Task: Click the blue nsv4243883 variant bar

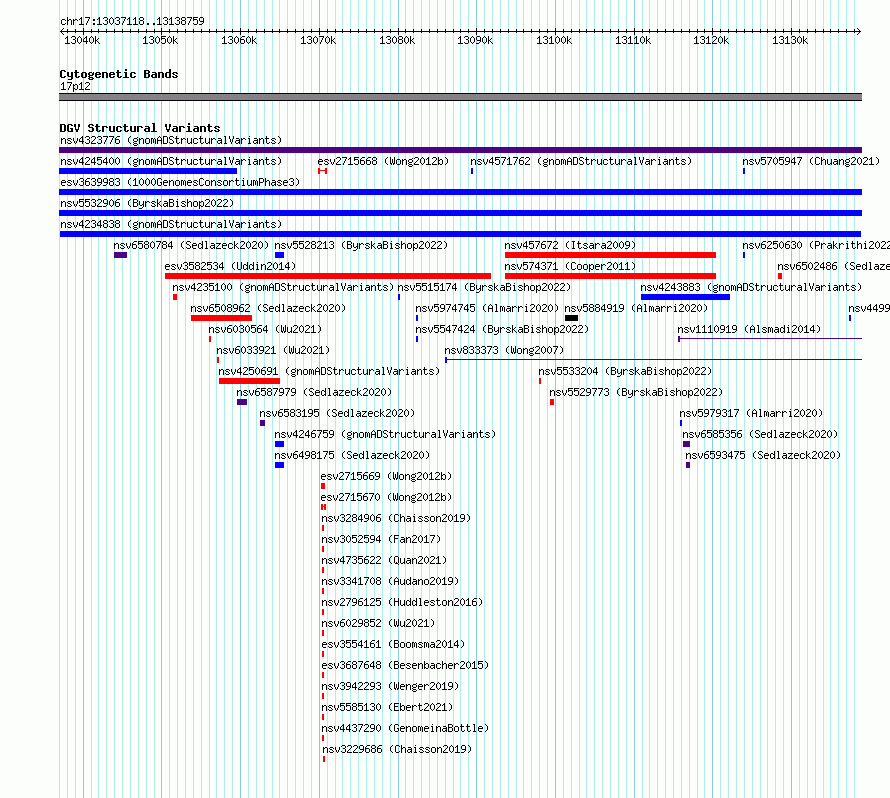Action: pos(685,297)
